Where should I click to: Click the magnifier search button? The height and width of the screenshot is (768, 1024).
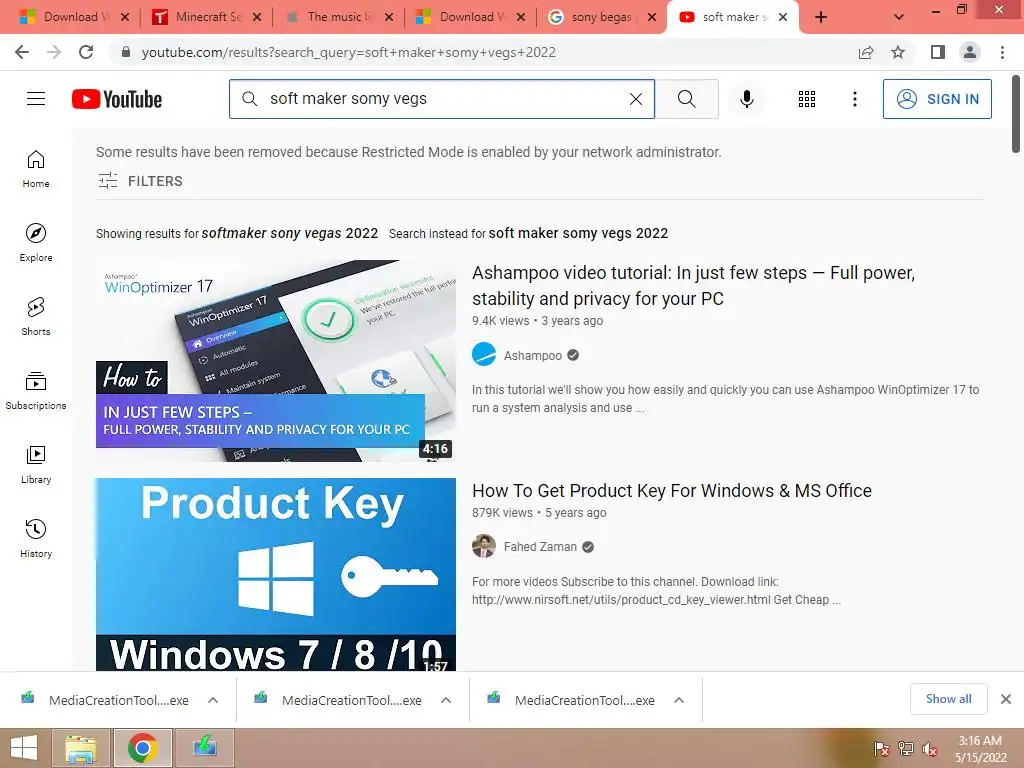pyautogui.click(x=686, y=99)
